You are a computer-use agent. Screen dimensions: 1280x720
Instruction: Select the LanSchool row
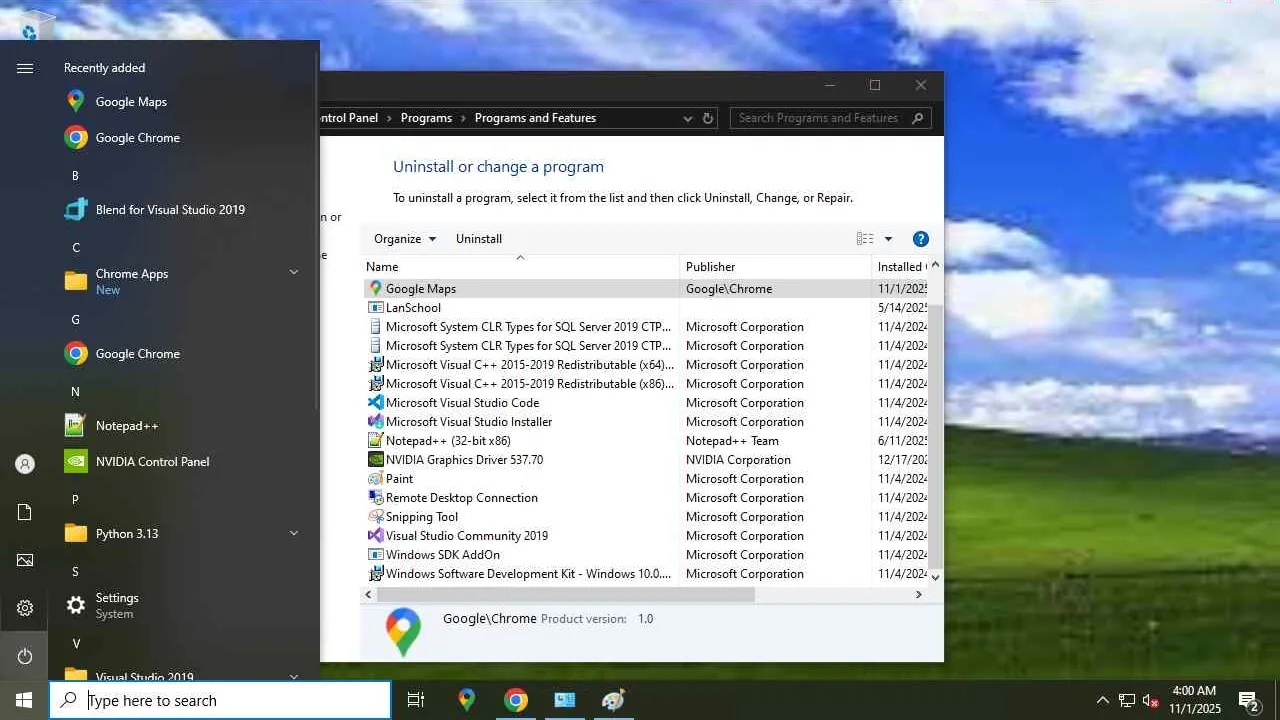click(645, 308)
